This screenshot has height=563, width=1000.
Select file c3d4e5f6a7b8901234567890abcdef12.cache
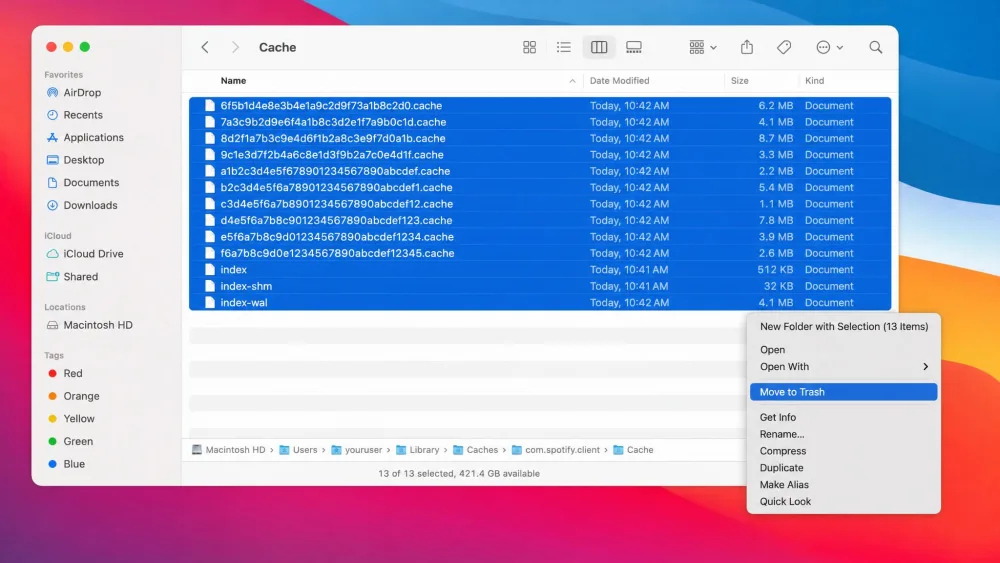(540, 204)
